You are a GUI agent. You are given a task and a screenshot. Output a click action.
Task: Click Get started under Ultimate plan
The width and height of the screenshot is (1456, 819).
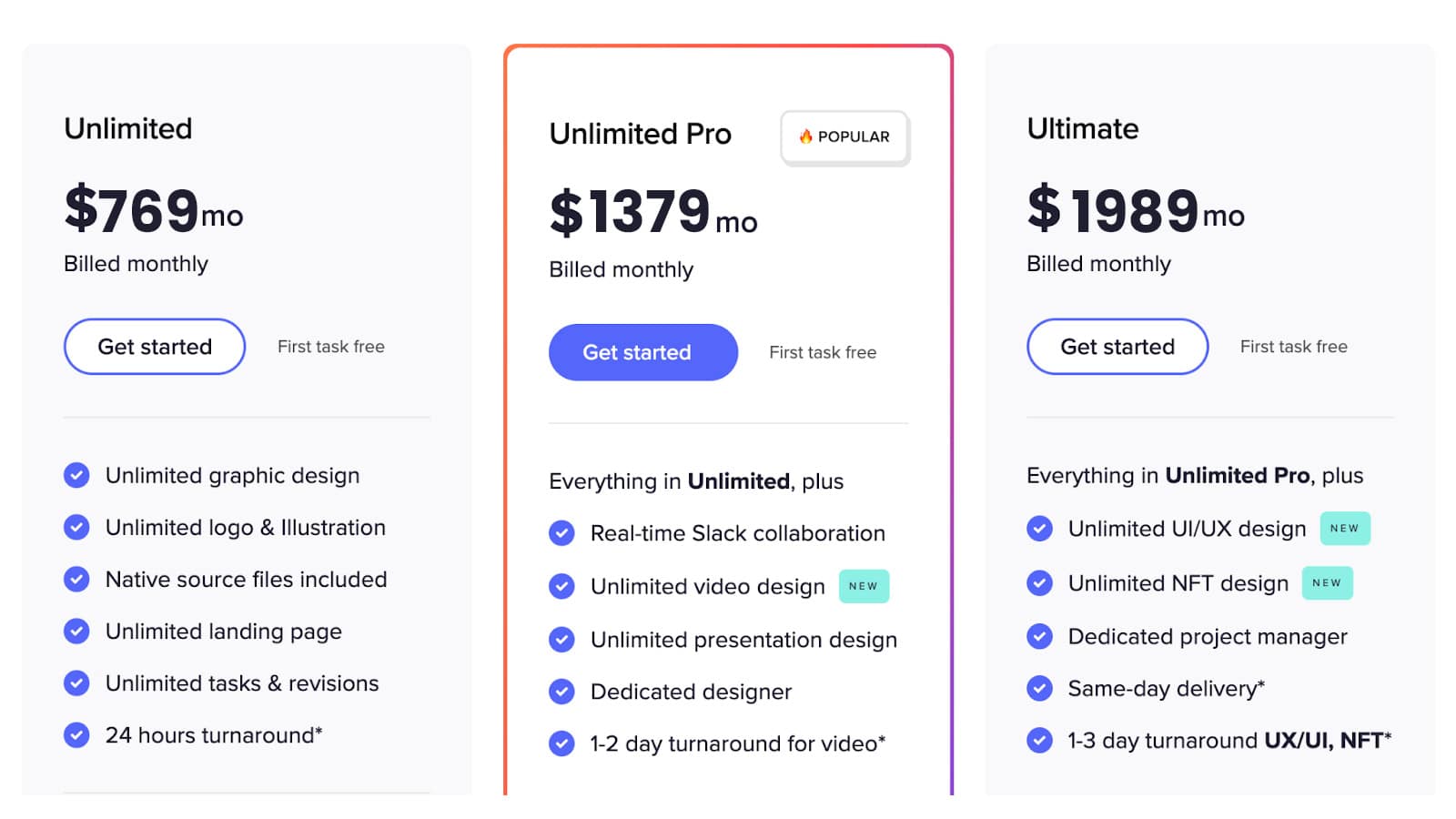coord(1117,347)
